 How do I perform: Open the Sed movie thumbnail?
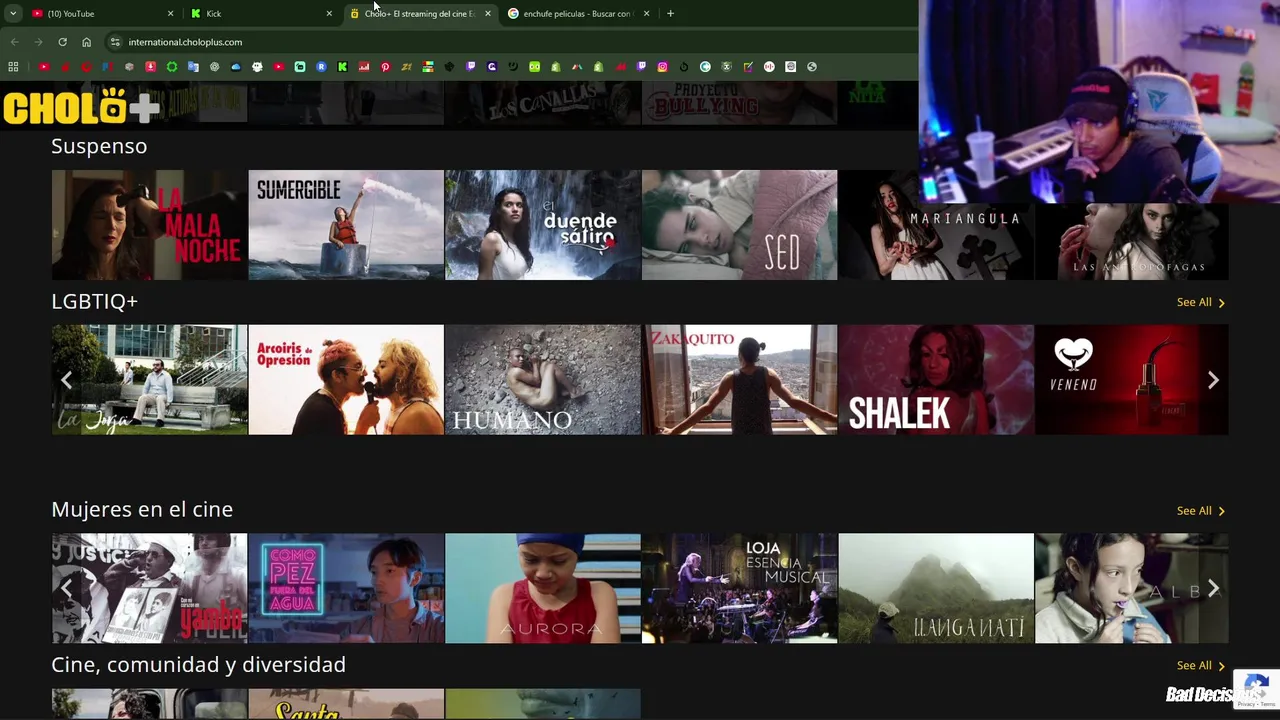739,225
